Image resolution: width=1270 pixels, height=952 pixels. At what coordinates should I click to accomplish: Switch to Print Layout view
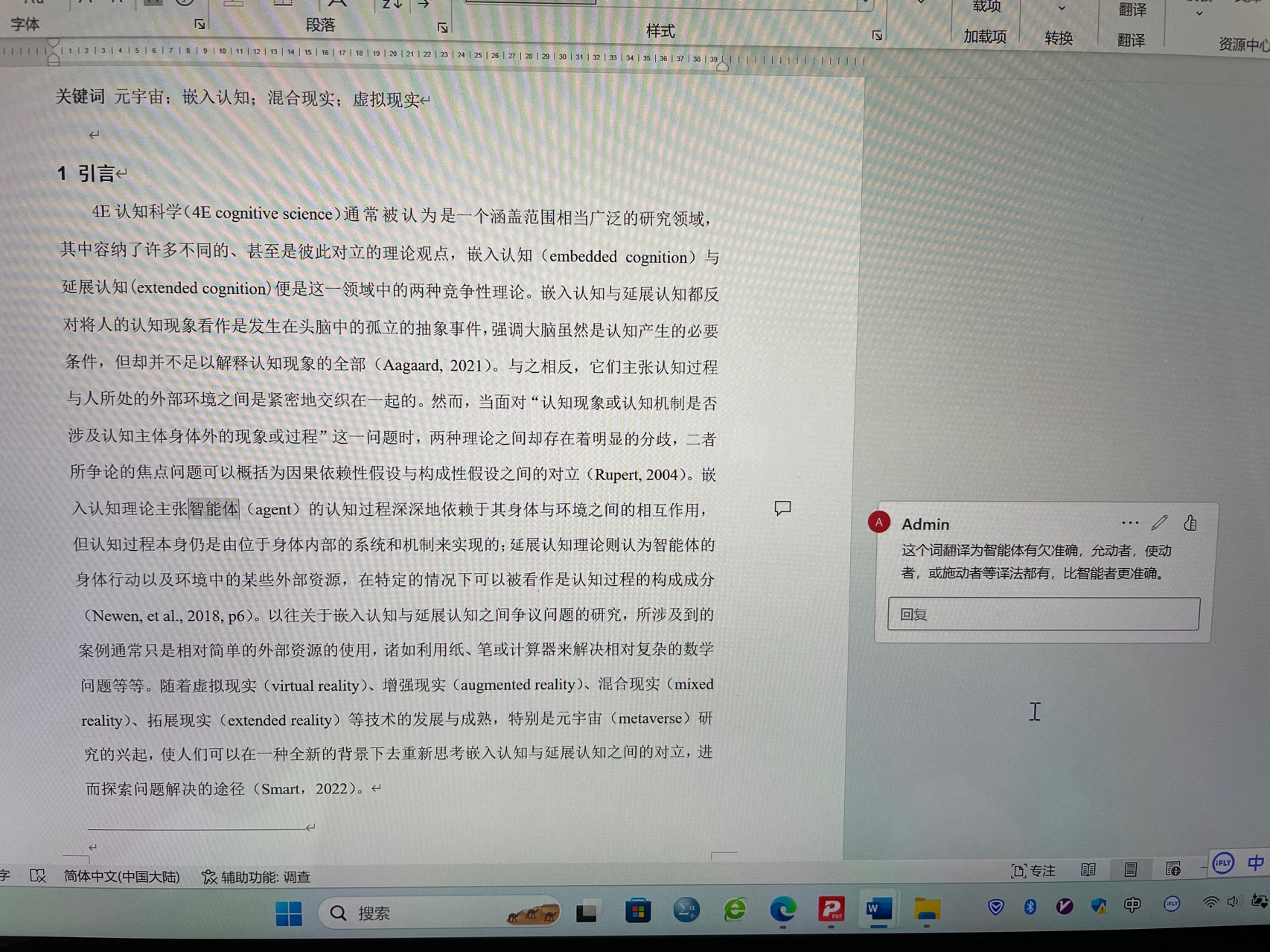tap(1130, 869)
